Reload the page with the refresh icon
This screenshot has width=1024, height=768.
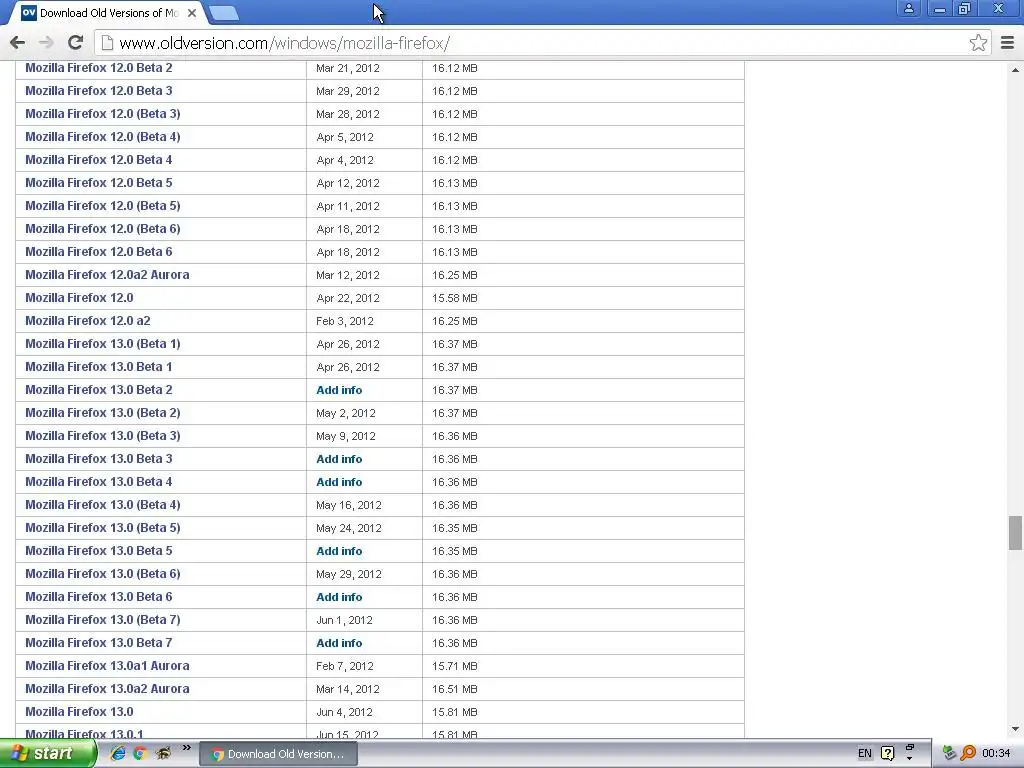(76, 43)
